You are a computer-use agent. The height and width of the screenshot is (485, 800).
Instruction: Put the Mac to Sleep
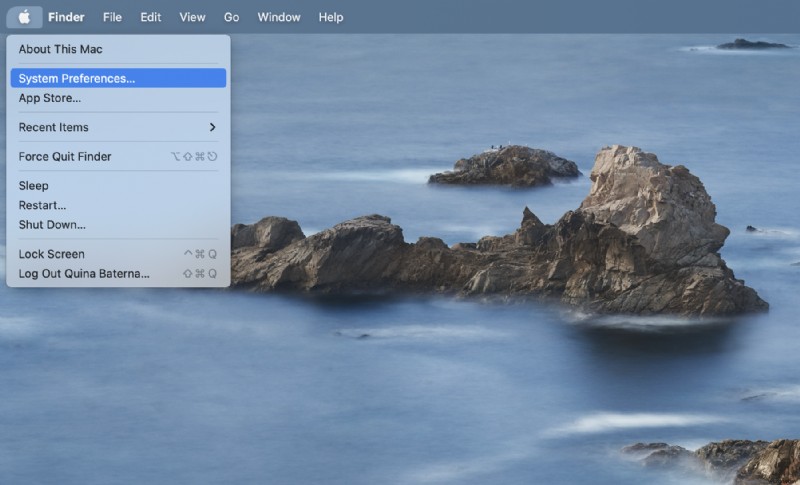click(x=118, y=186)
